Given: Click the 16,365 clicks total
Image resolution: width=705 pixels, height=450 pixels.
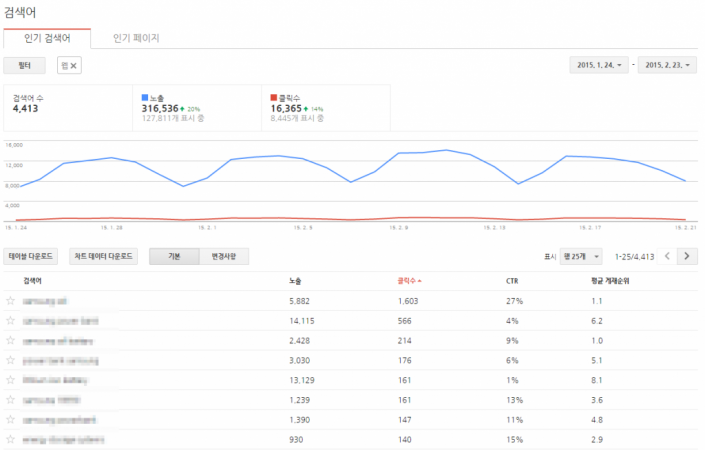Looking at the screenshot, I should (286, 108).
